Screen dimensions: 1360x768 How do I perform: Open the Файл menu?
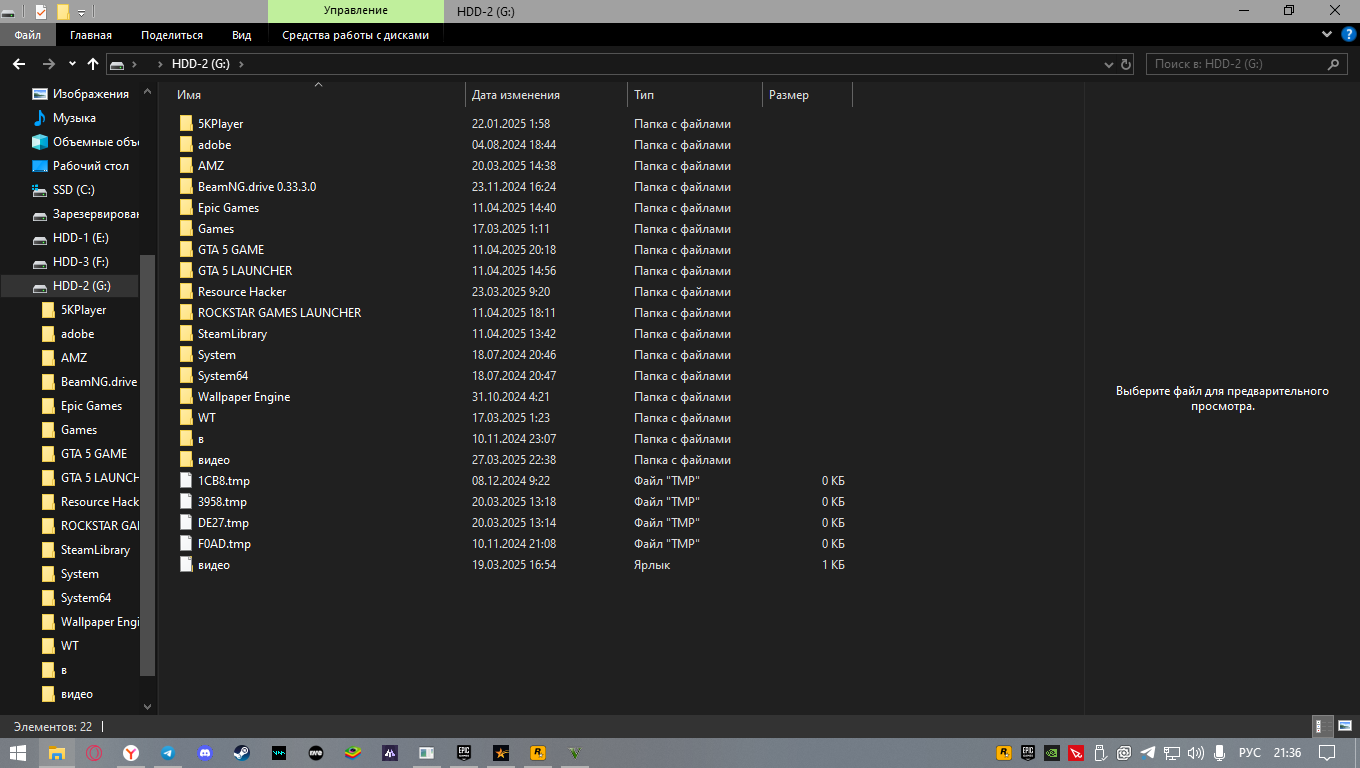click(28, 35)
